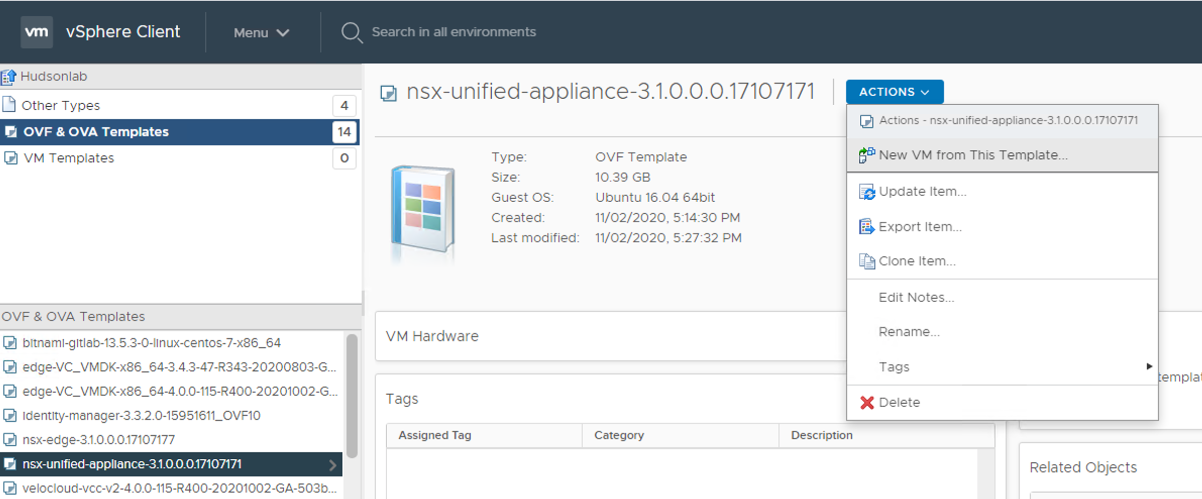Viewport: 1202px width, 499px height.
Task: Click the count badge 0 beside VM Templates
Action: (x=344, y=158)
